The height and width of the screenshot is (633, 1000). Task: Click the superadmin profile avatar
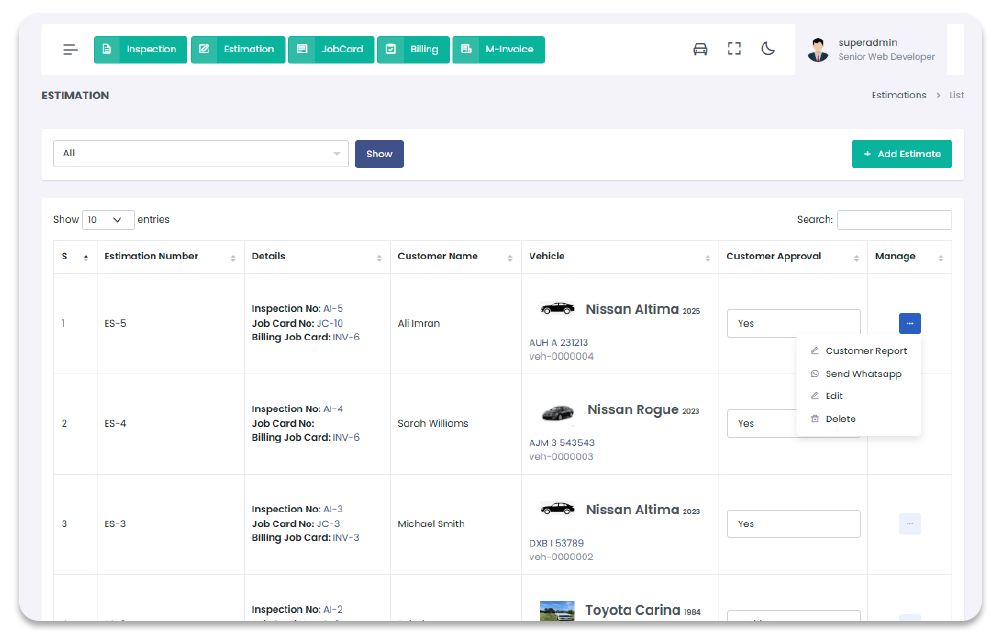pyautogui.click(x=818, y=50)
